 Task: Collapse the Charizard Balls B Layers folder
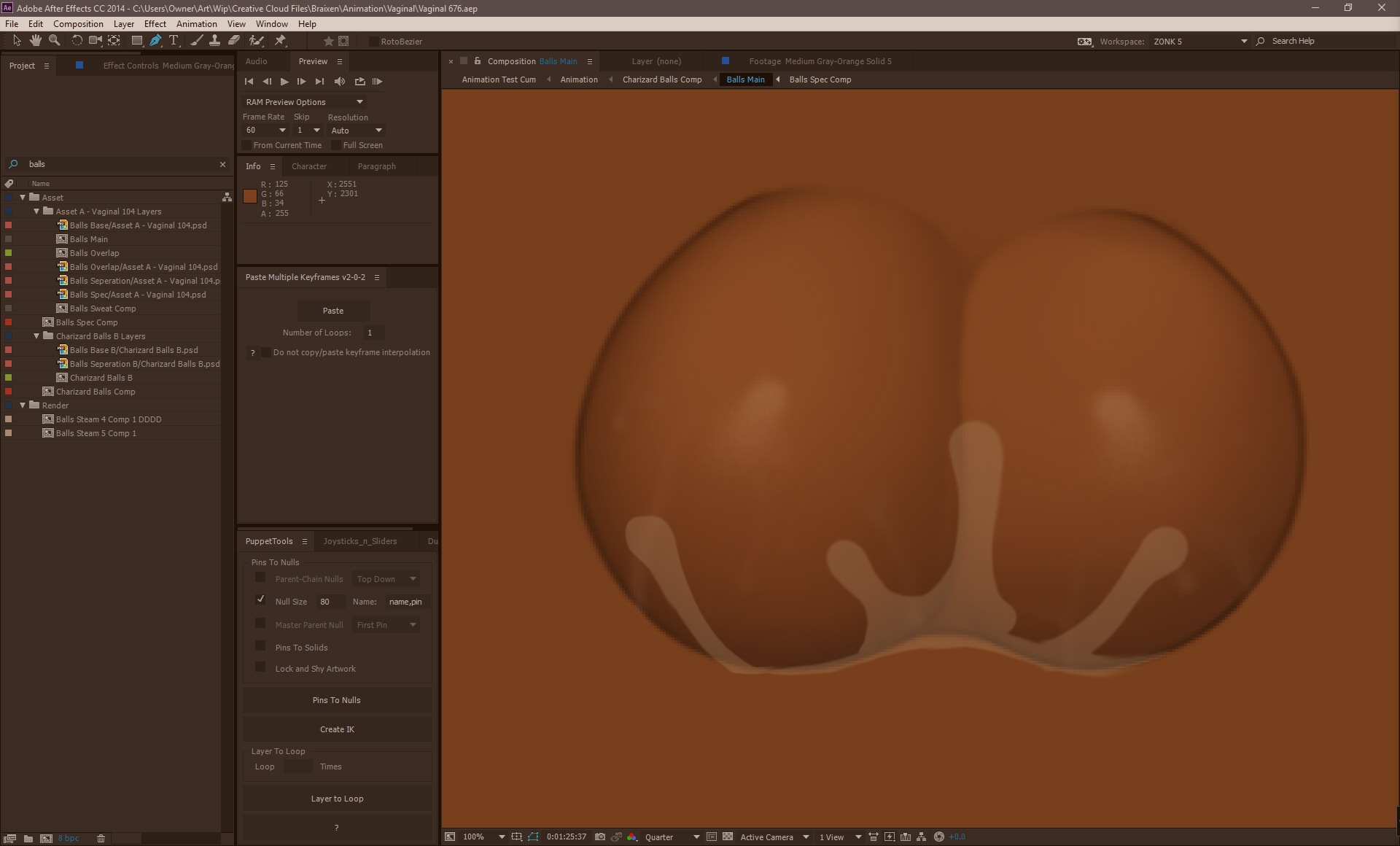36,336
